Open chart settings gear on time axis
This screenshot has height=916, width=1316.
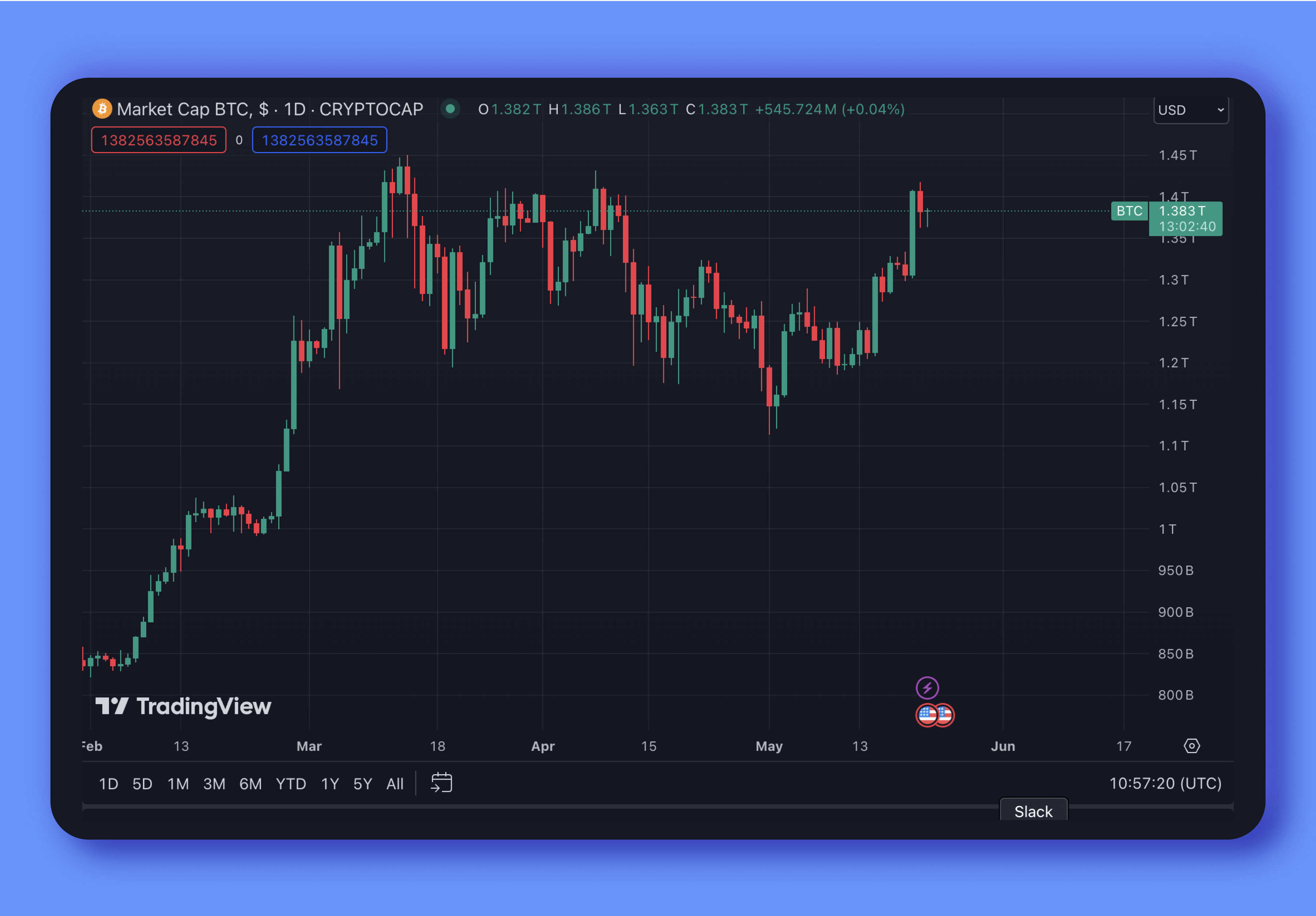(1192, 746)
